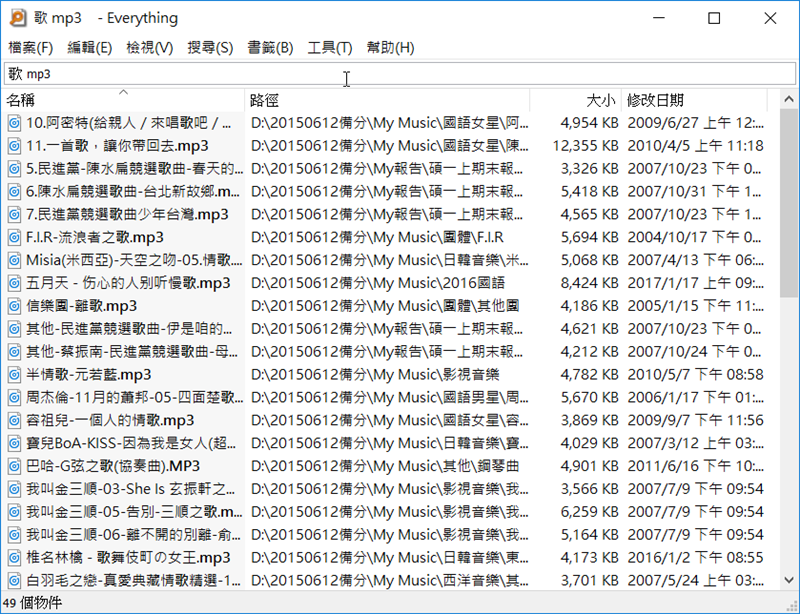Click file icon of 容祖兒-一個人的情歌.mp3
Image resolution: width=800 pixels, height=614 pixels.
point(15,420)
